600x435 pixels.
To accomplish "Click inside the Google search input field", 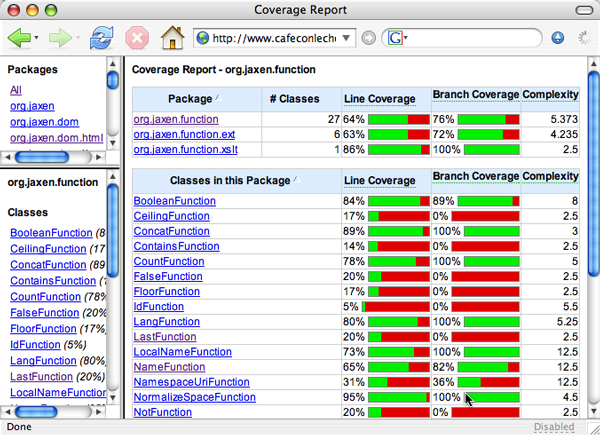I will coord(470,38).
